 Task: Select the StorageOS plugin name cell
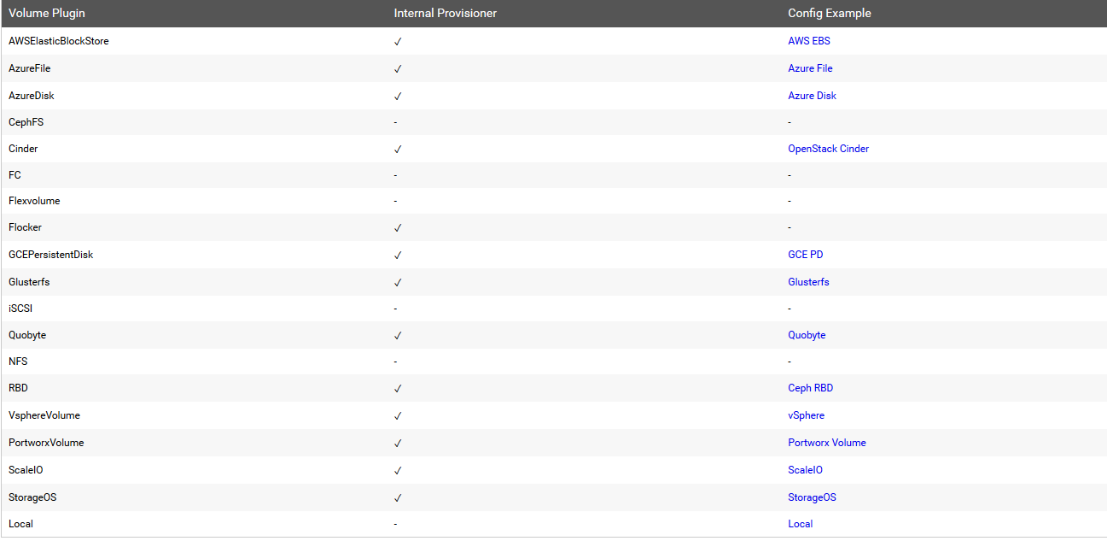33,497
